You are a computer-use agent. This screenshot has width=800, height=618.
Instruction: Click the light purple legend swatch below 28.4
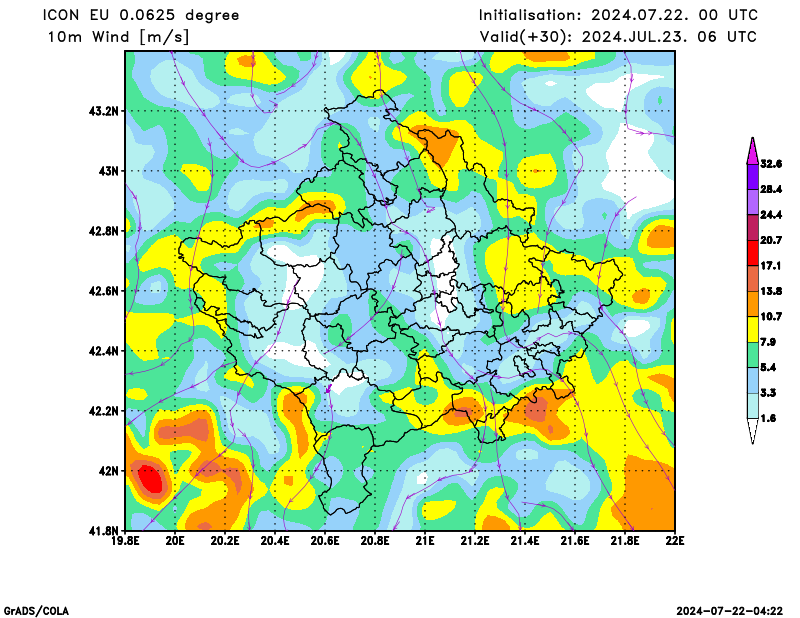point(753,202)
